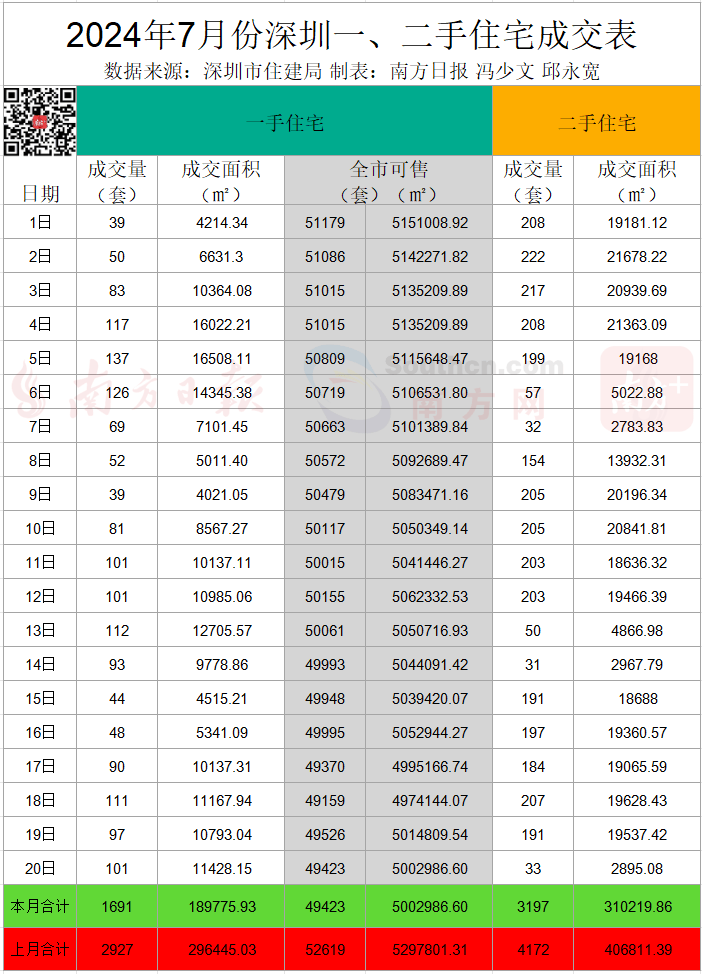Image resolution: width=702 pixels, height=974 pixels.
Task: Click value 8567.27 in the 10日 row
Action: (x=222, y=529)
